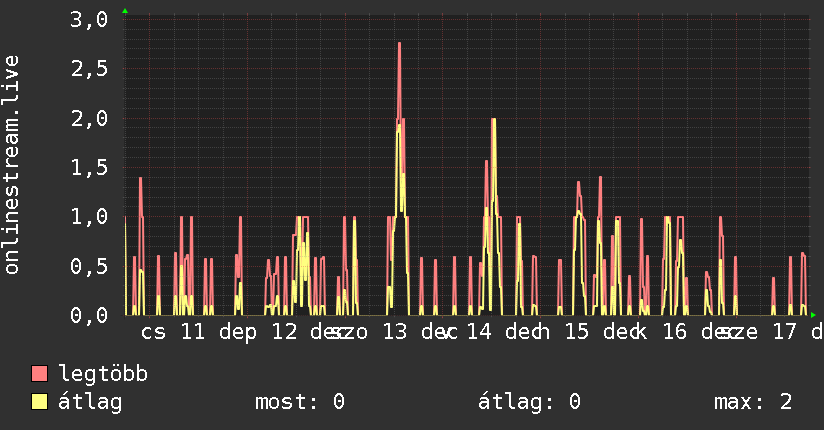Click the '13' date on x-axis

click(395, 332)
